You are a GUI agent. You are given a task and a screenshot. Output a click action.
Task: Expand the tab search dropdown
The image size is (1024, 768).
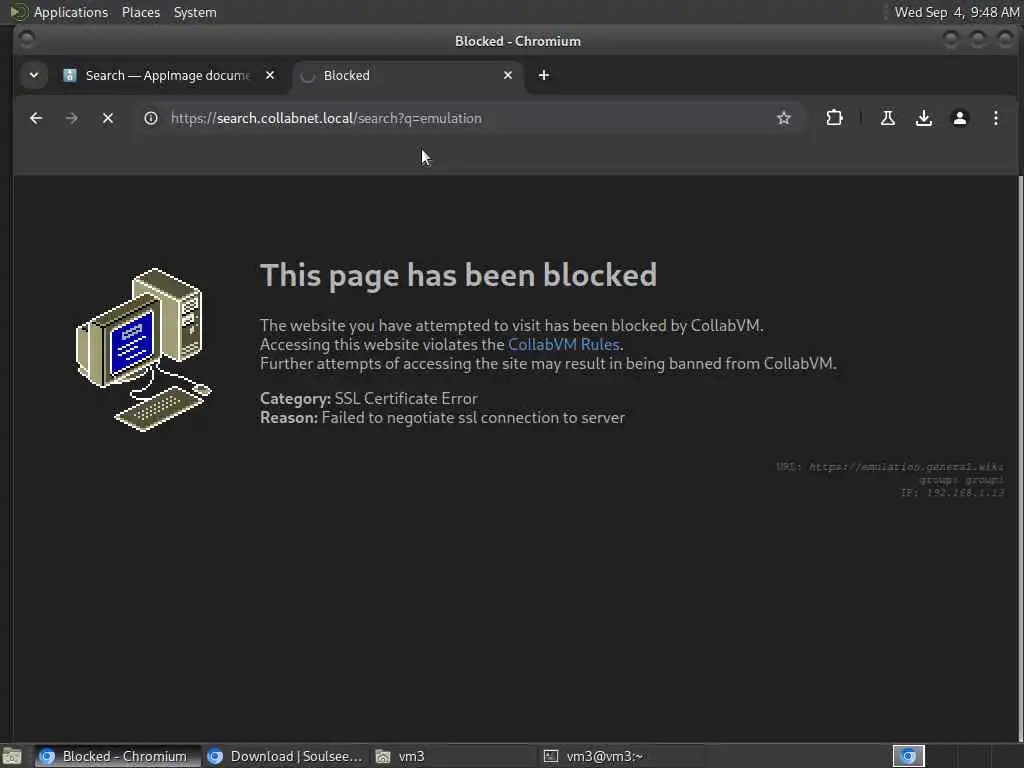34,75
